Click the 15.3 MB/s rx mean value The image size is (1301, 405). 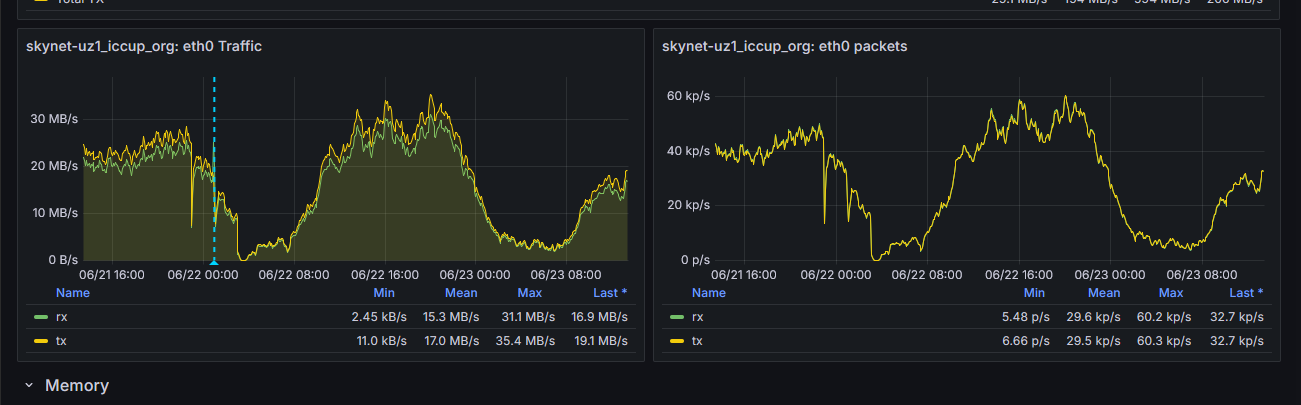[x=452, y=317]
